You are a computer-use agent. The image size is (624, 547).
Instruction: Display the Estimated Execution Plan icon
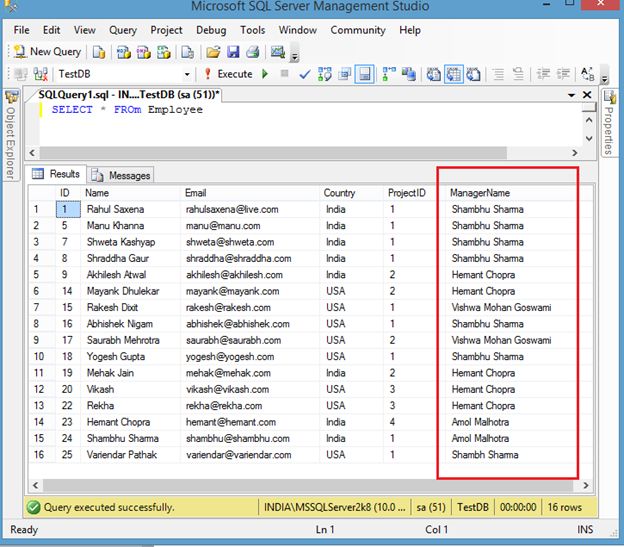(x=324, y=74)
